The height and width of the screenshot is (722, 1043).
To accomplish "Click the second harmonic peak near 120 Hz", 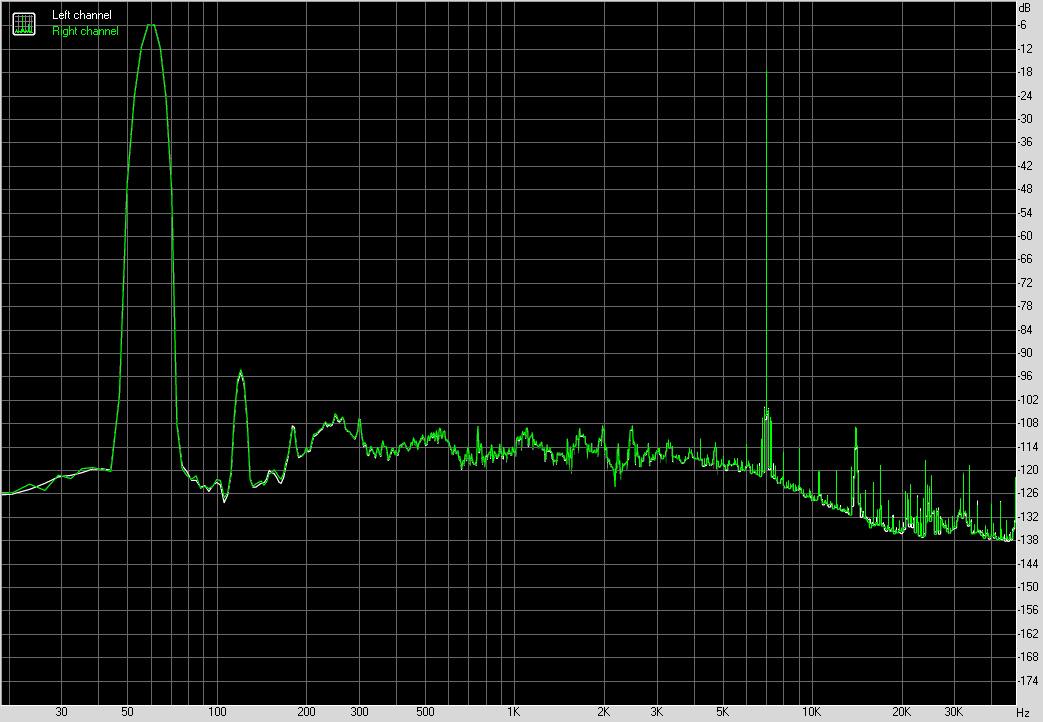I will tap(240, 372).
